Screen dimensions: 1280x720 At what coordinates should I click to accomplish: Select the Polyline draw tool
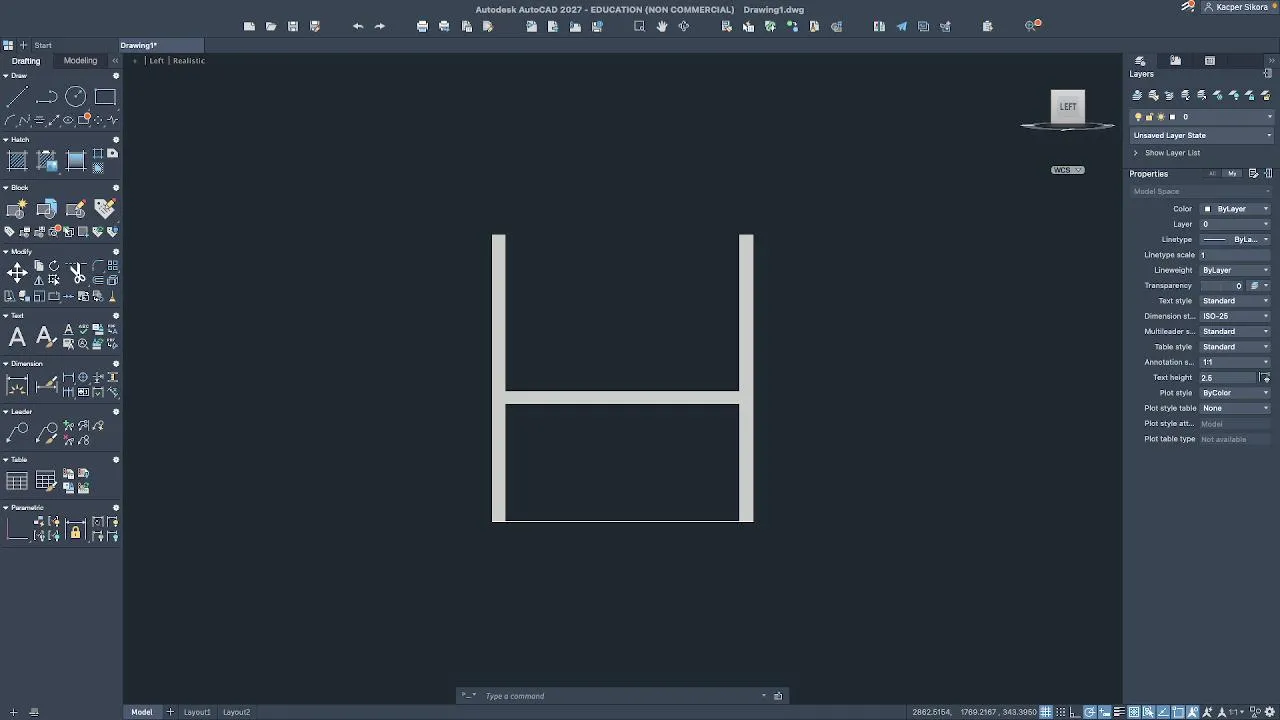46,97
